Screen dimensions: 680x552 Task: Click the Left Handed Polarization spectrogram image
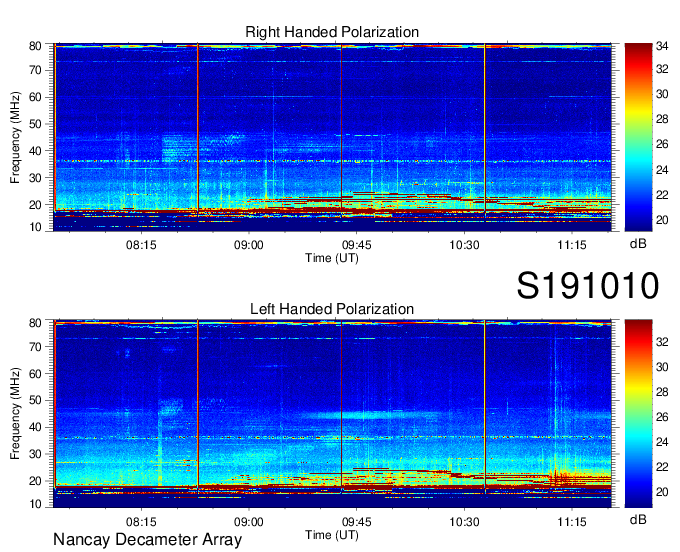coord(332,413)
